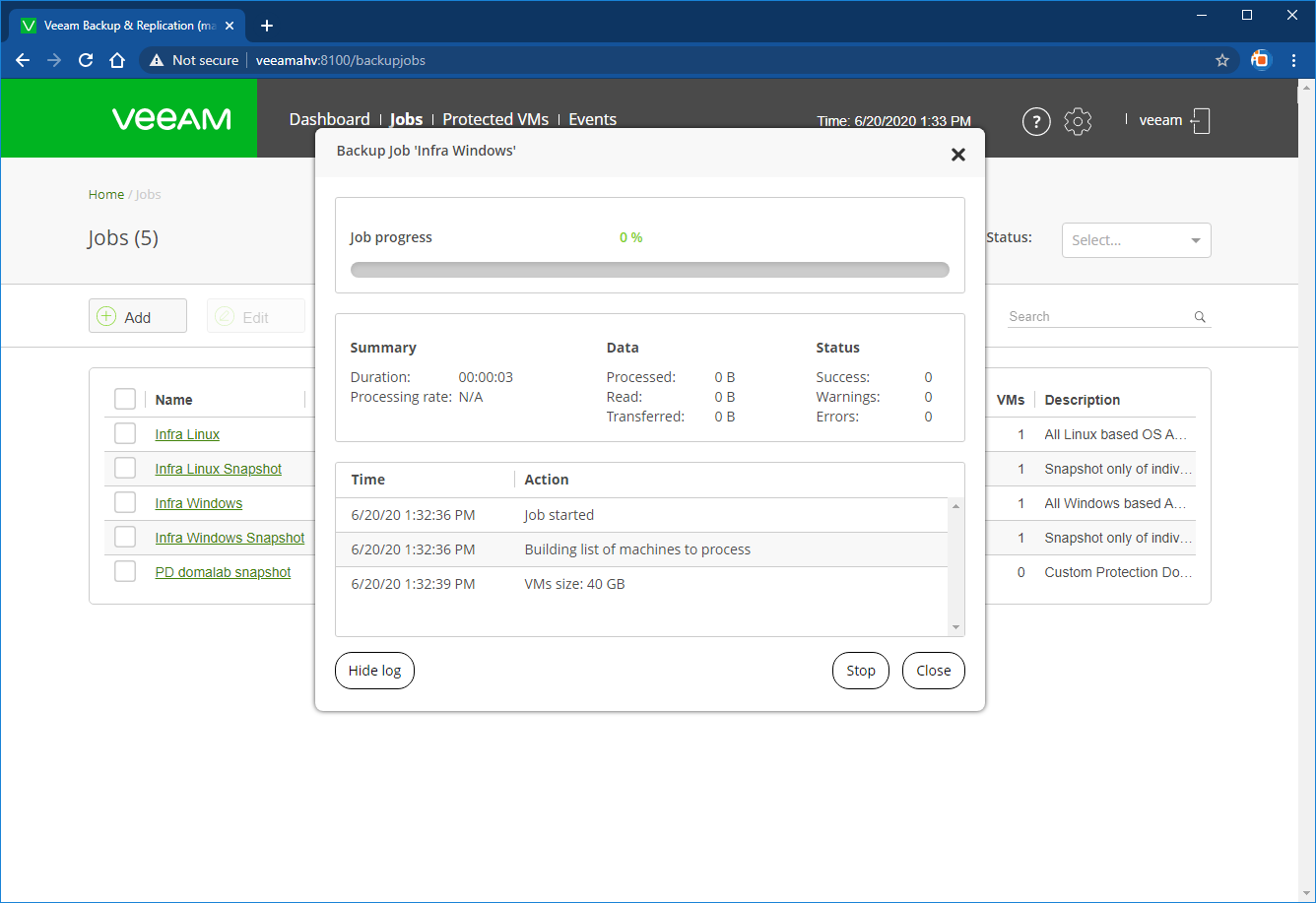Check the select-all checkbox in the table header
The image size is (1316, 903).
click(125, 399)
